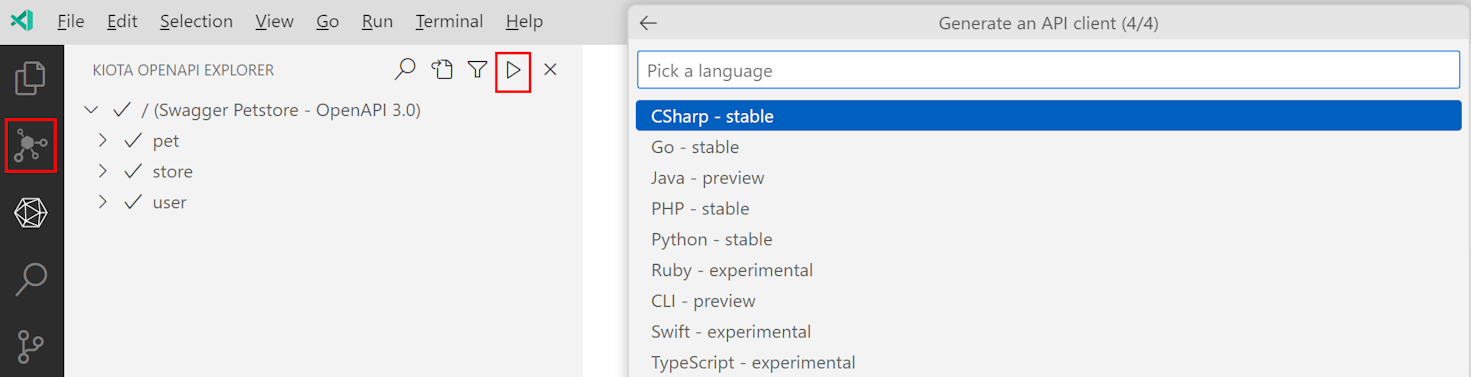Expand the pet tree node

pyautogui.click(x=102, y=141)
